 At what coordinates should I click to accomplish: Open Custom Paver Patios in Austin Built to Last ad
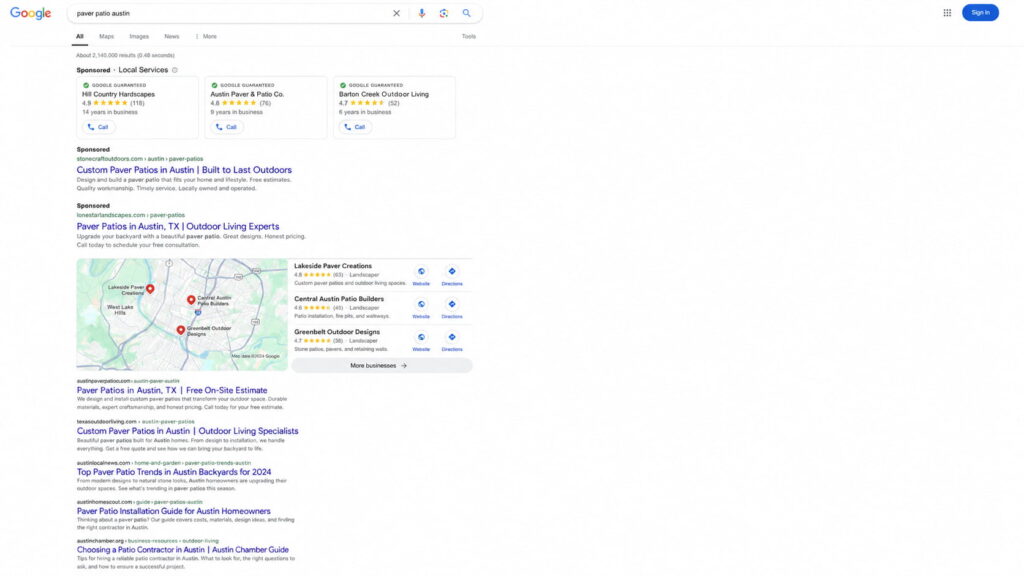pyautogui.click(x=184, y=170)
